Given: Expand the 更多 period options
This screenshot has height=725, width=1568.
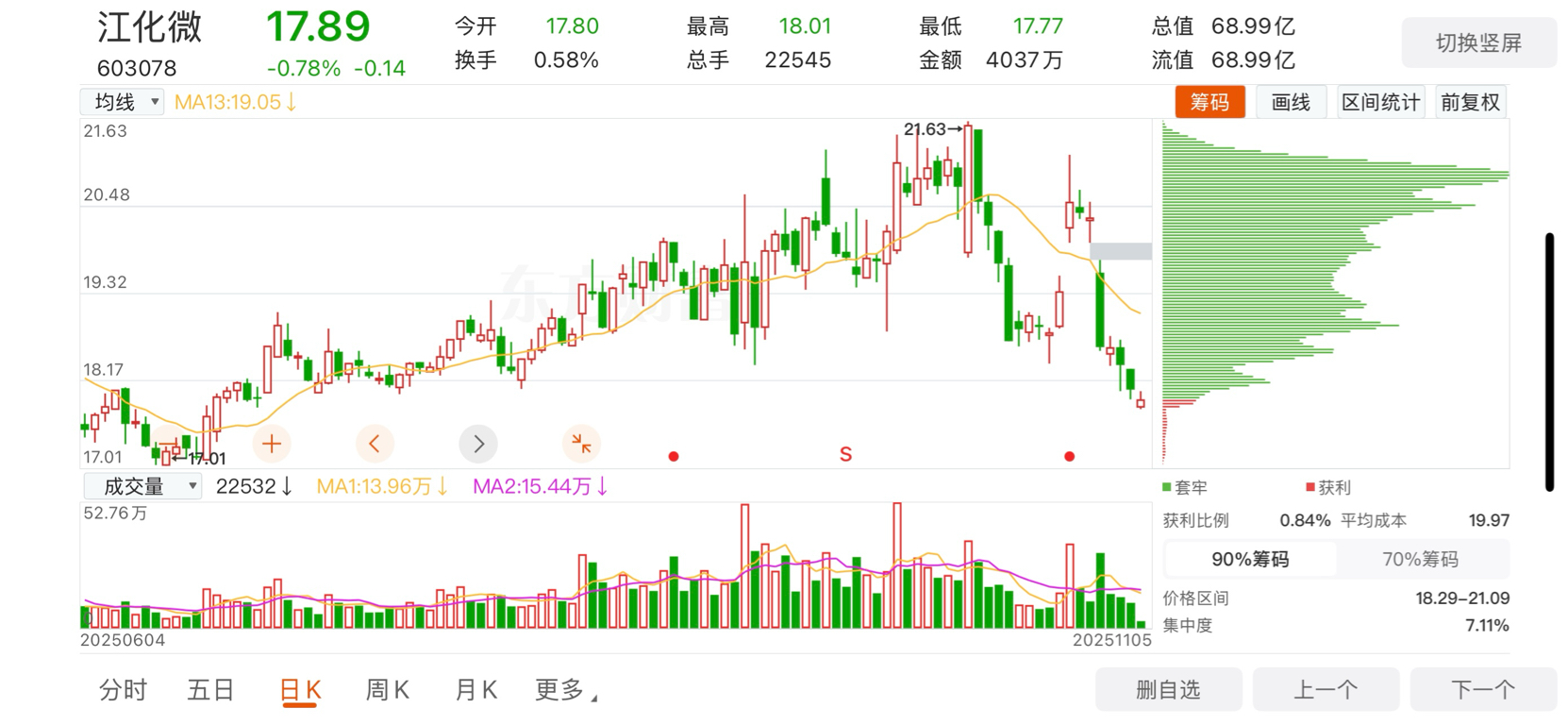Looking at the screenshot, I should click(x=566, y=690).
